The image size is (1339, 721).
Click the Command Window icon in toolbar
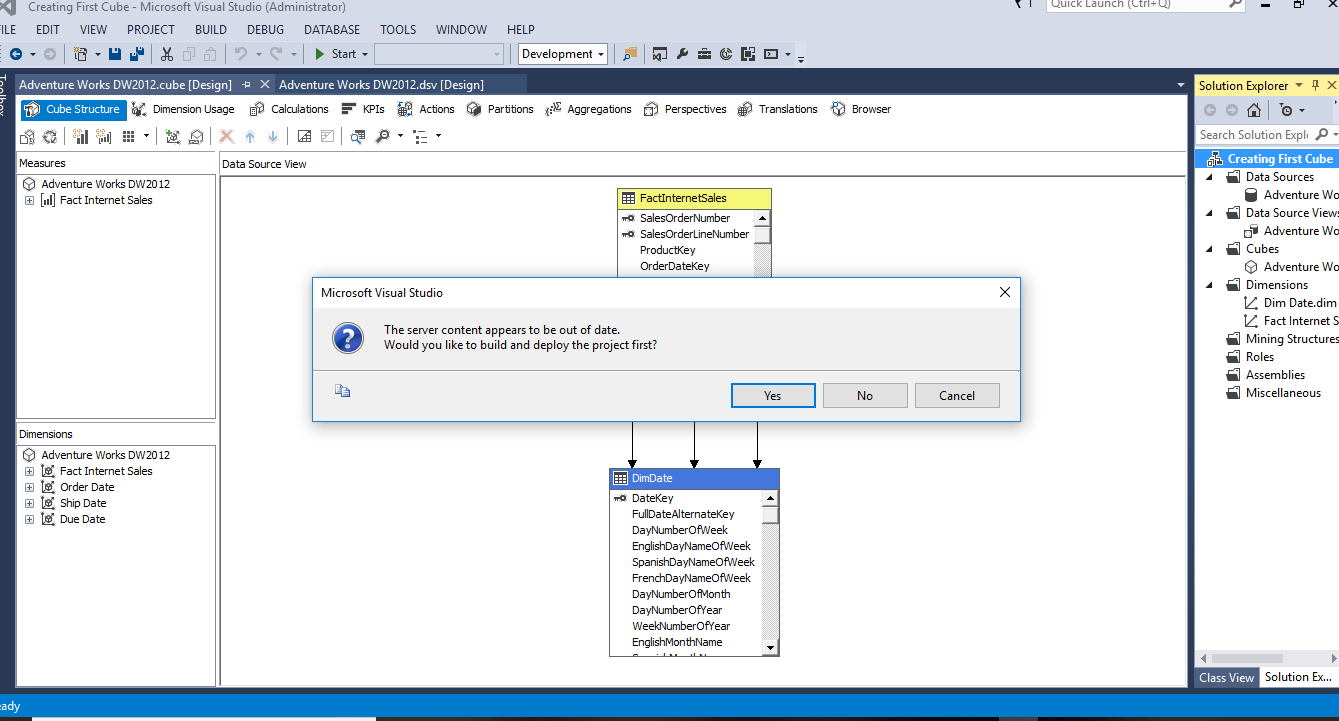pos(771,54)
